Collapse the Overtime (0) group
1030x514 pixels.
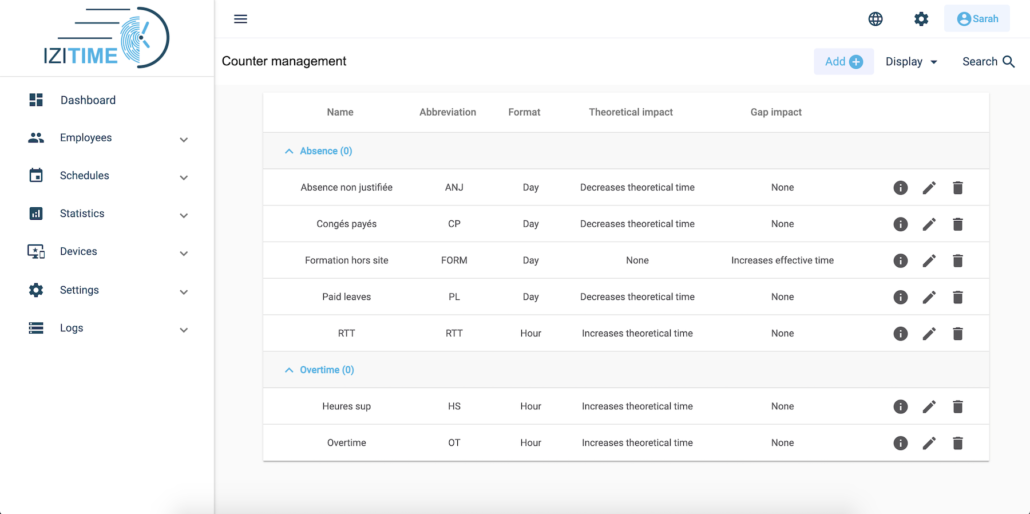pos(319,370)
